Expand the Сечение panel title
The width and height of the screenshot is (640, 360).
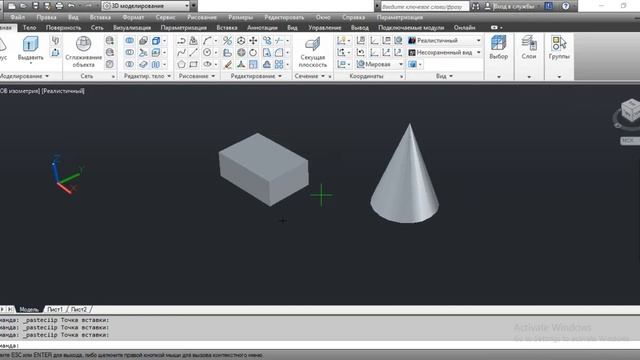(310, 76)
